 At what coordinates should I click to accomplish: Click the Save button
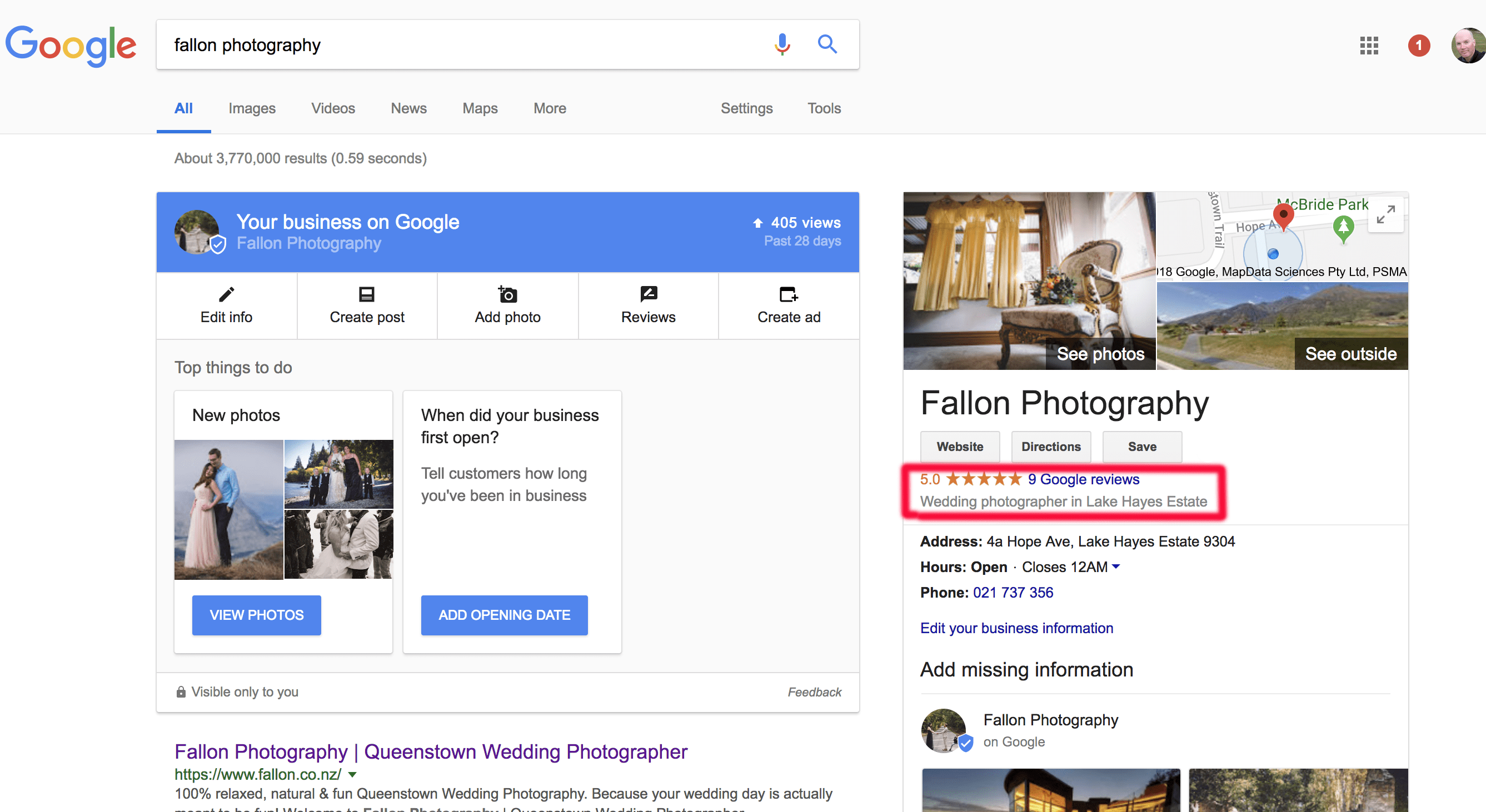tap(1142, 447)
